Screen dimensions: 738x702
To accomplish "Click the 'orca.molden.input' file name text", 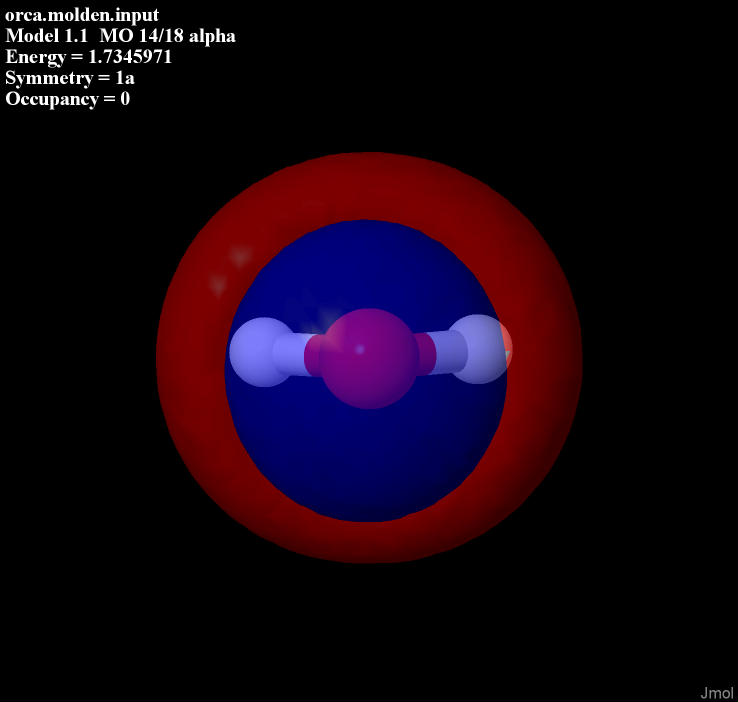I will pyautogui.click(x=82, y=16).
